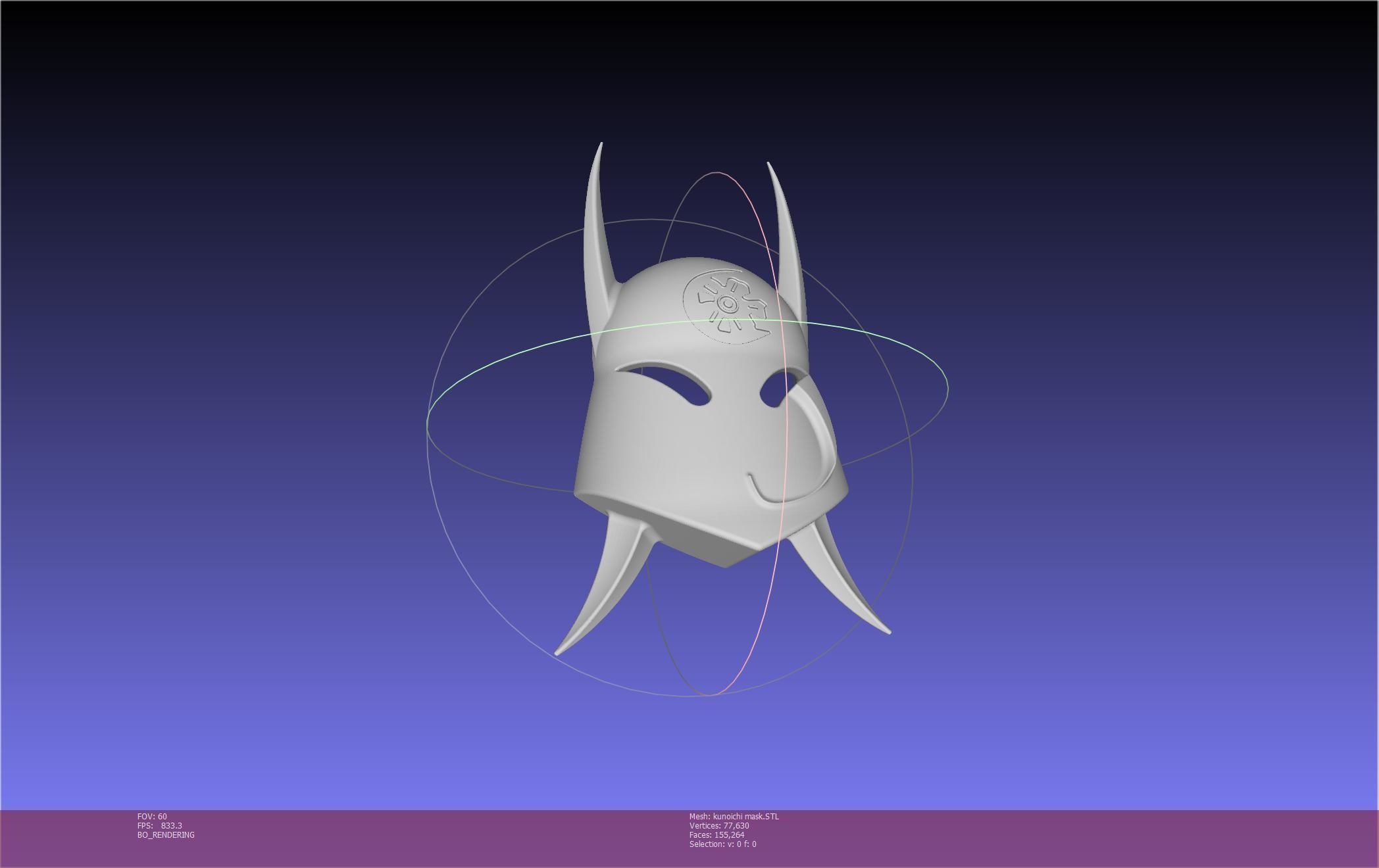Click the Faces: 155,264 count text
Screen dimensions: 1379x868
pyautogui.click(x=716, y=835)
